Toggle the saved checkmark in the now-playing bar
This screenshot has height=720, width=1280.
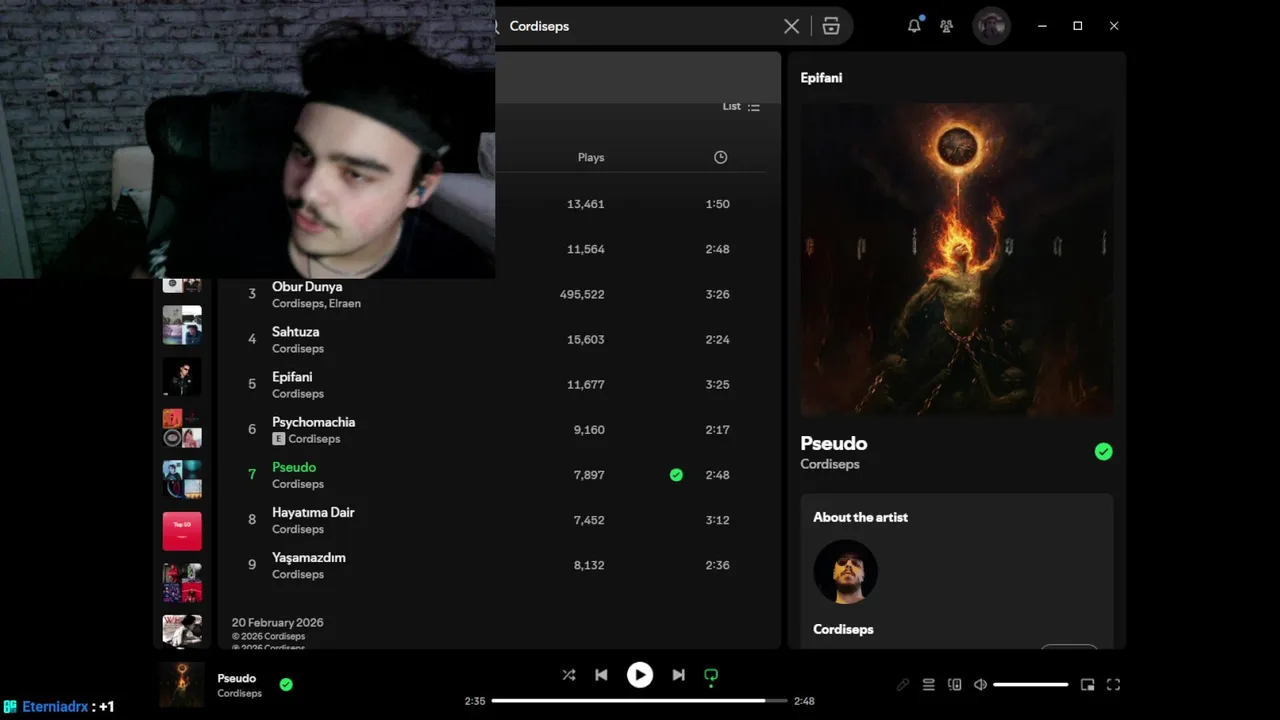click(286, 685)
